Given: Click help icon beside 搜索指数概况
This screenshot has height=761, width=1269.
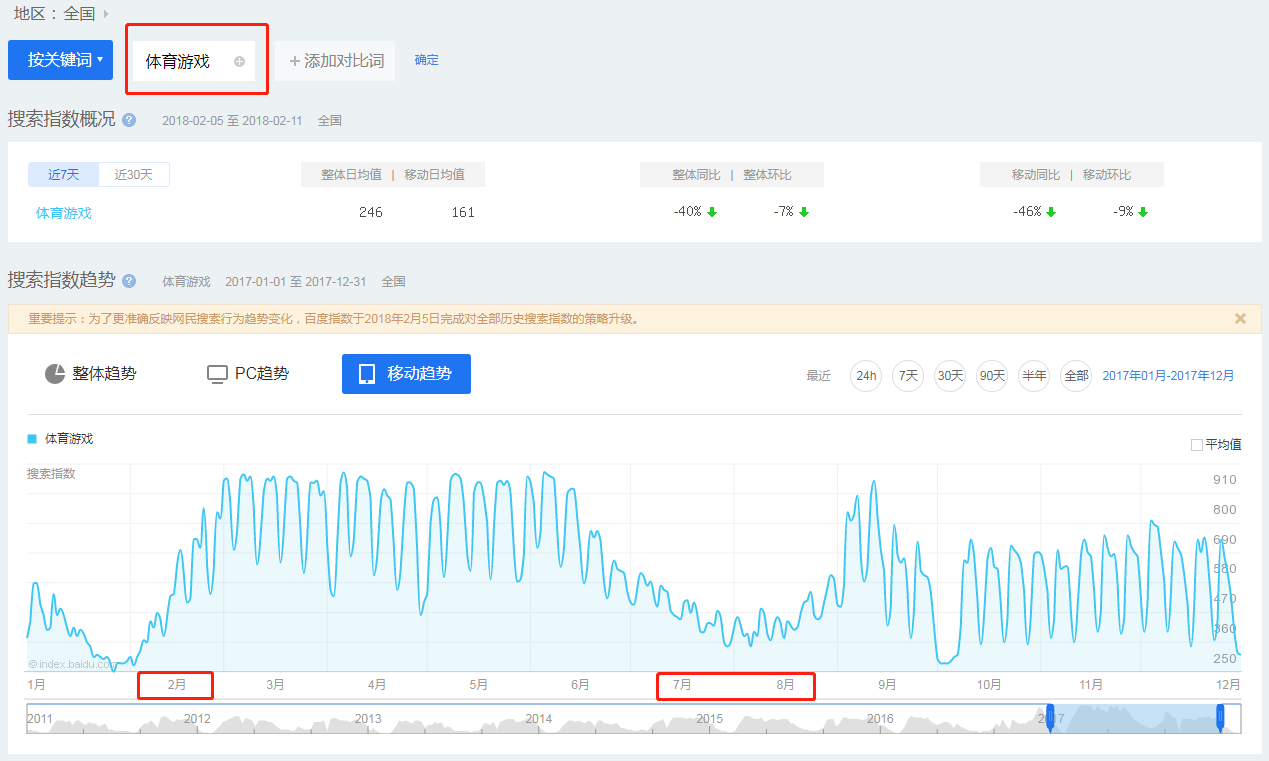Looking at the screenshot, I should (x=129, y=120).
